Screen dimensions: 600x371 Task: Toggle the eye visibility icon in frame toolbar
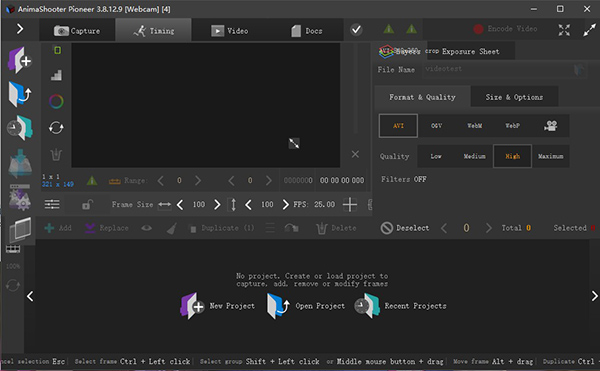(x=147, y=228)
